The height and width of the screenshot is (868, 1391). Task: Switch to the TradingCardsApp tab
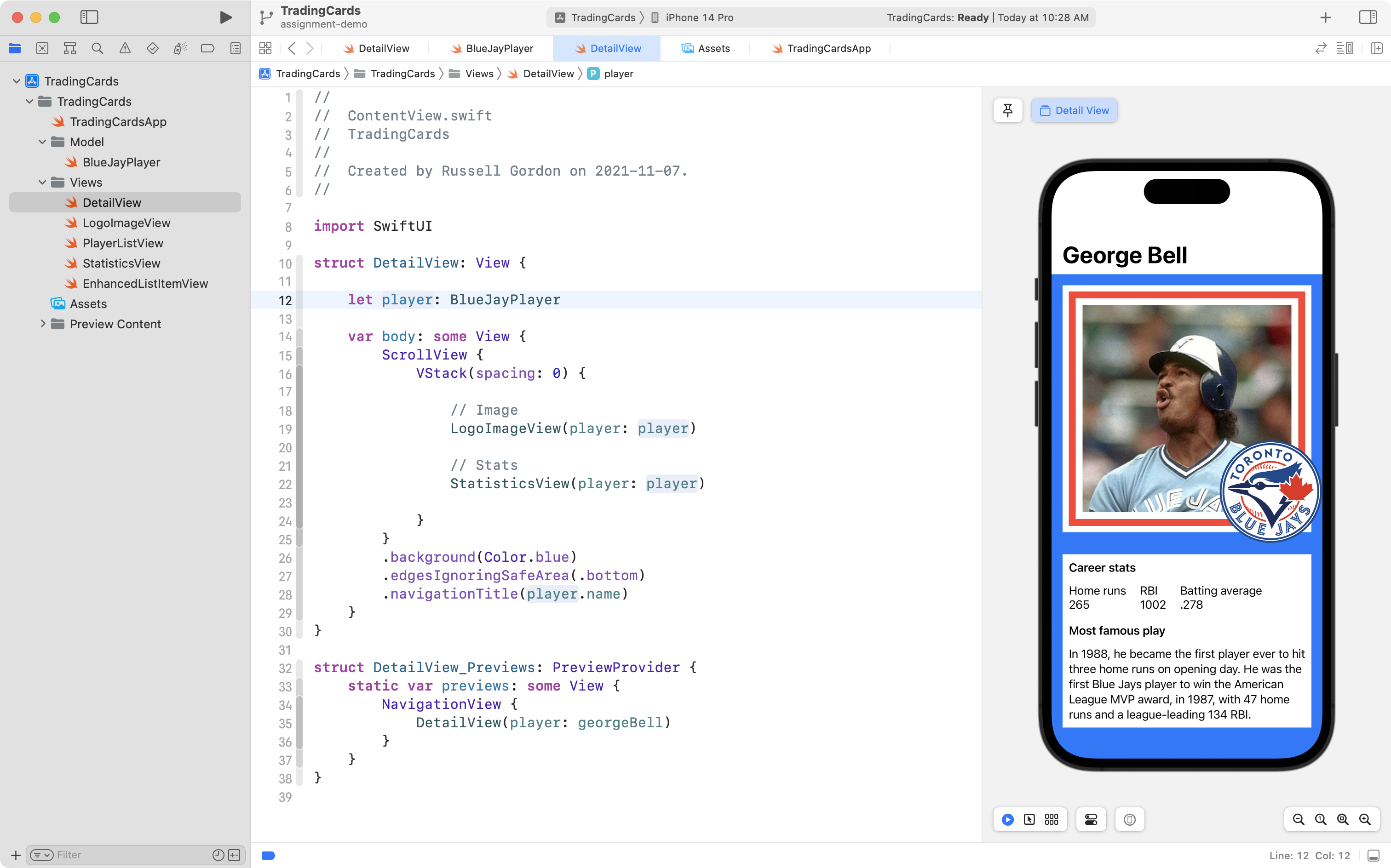click(821, 48)
